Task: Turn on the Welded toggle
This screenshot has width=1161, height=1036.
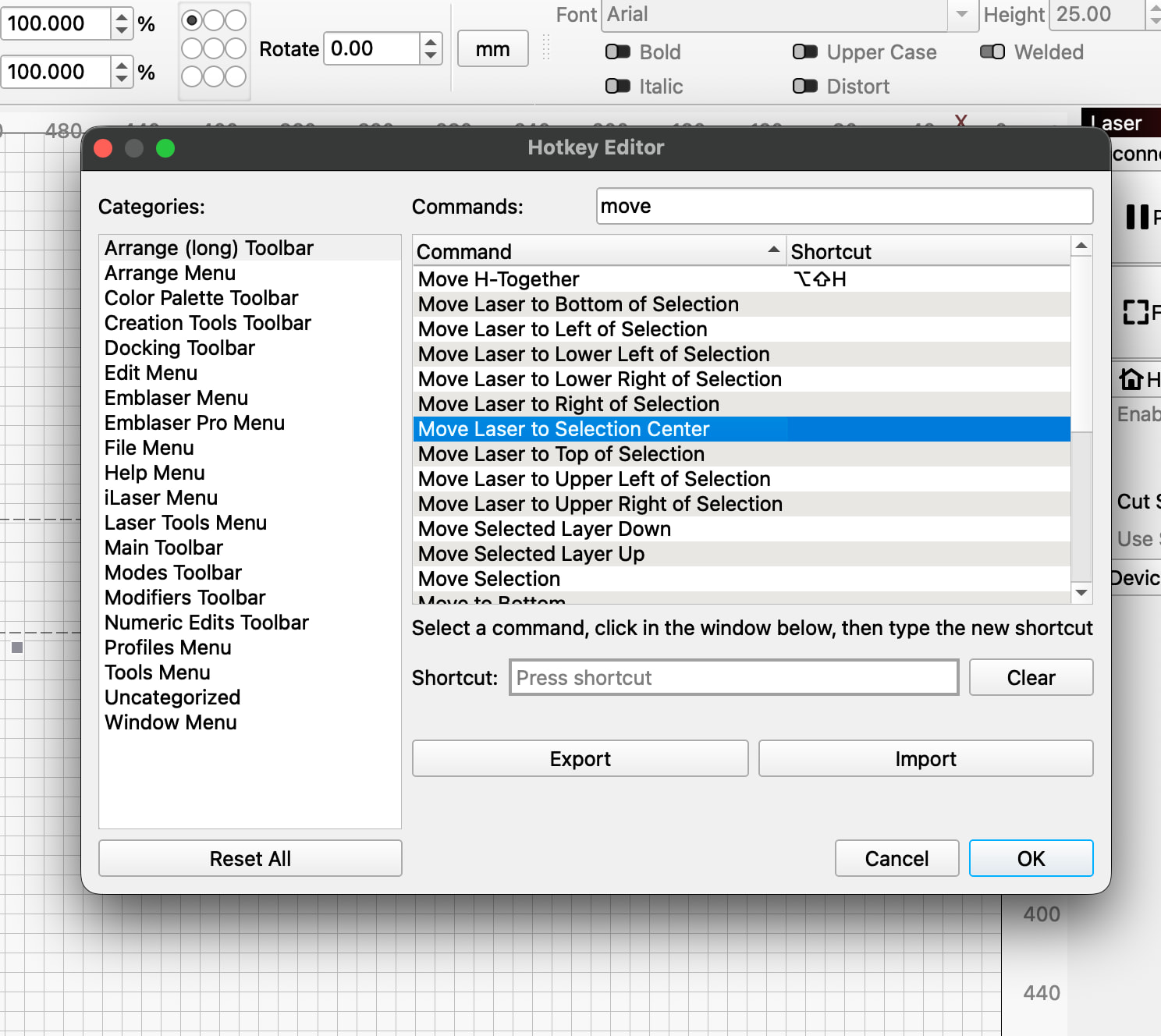Action: pos(992,52)
